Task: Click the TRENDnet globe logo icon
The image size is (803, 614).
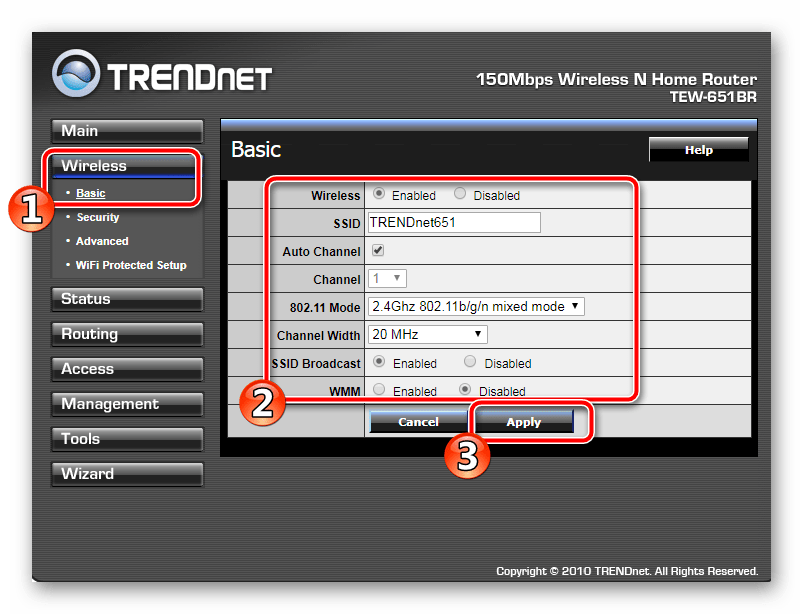Action: [x=76, y=73]
